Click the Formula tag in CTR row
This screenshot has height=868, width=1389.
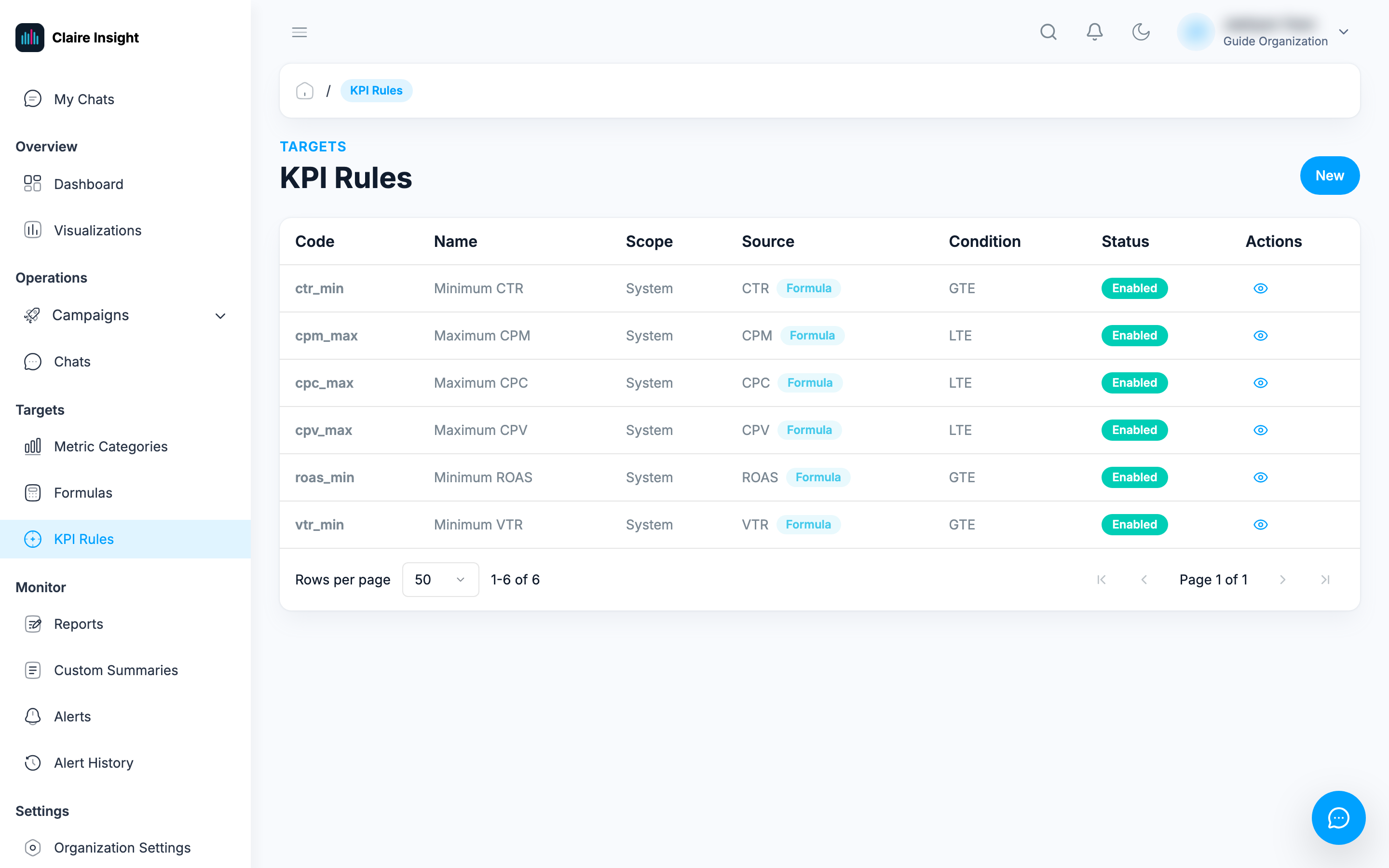click(x=808, y=288)
